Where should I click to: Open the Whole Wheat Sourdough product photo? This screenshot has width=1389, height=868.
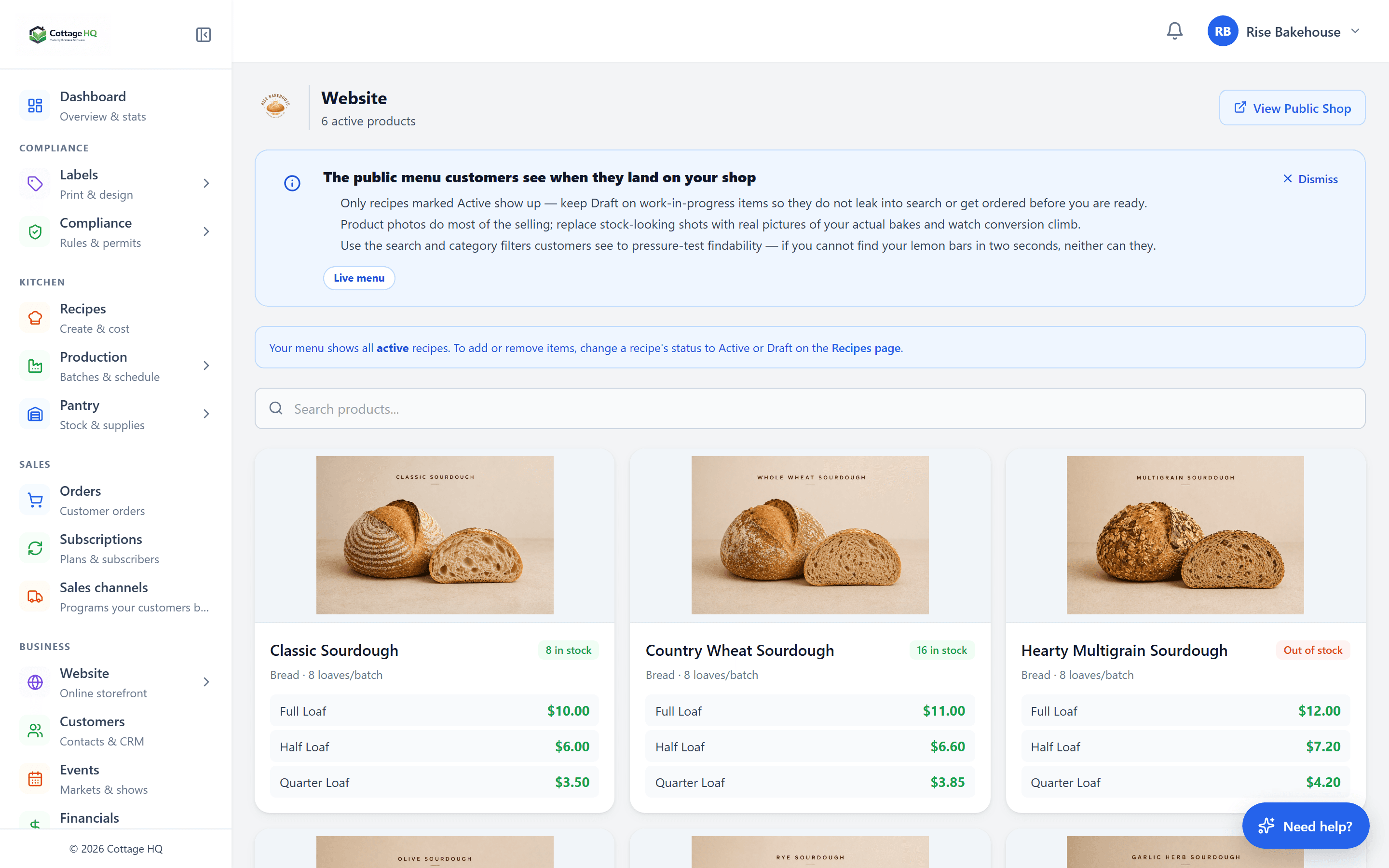point(810,535)
